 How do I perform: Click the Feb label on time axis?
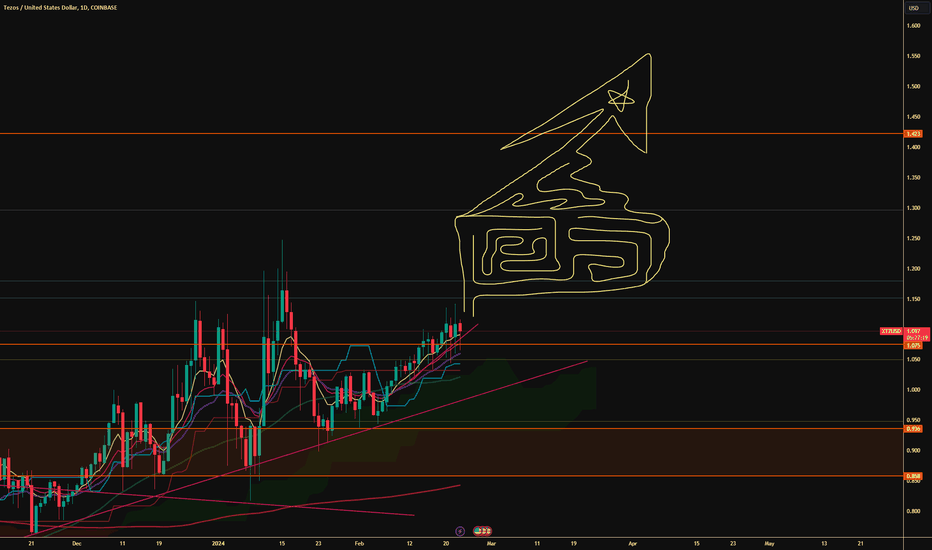359,543
